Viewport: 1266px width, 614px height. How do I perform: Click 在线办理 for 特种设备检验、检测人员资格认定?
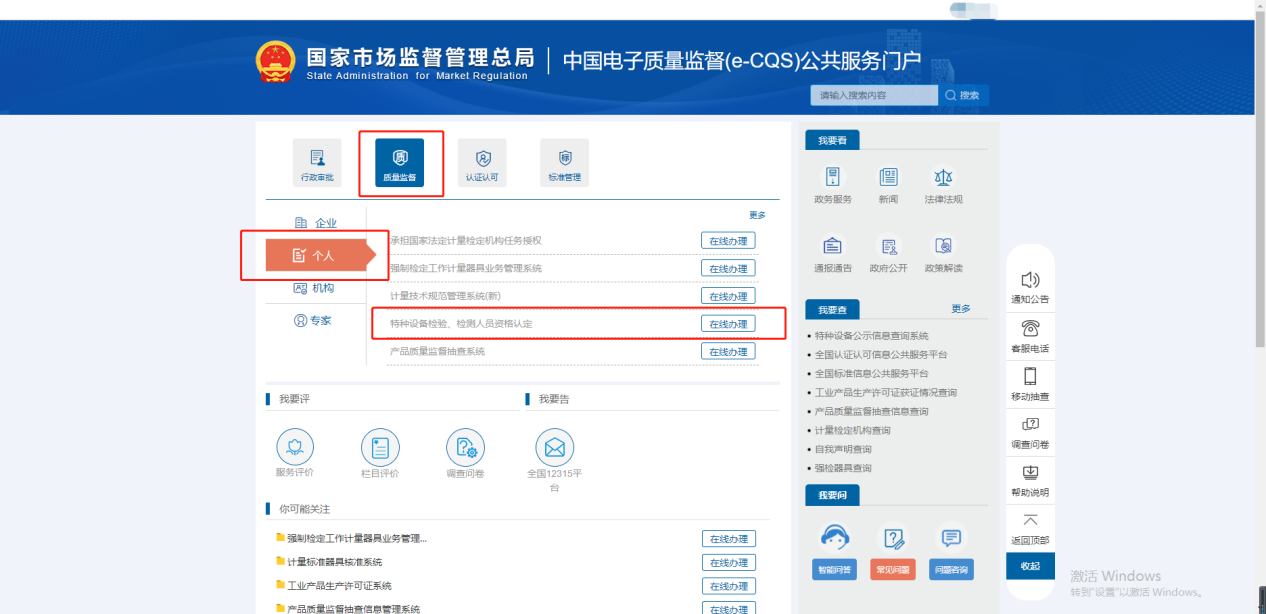click(x=727, y=324)
